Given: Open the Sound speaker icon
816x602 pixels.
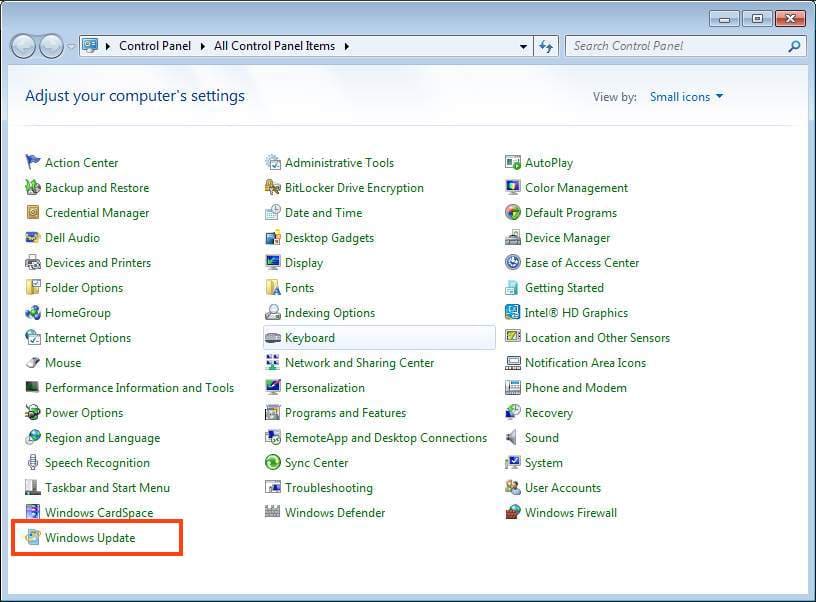Looking at the screenshot, I should pos(513,438).
